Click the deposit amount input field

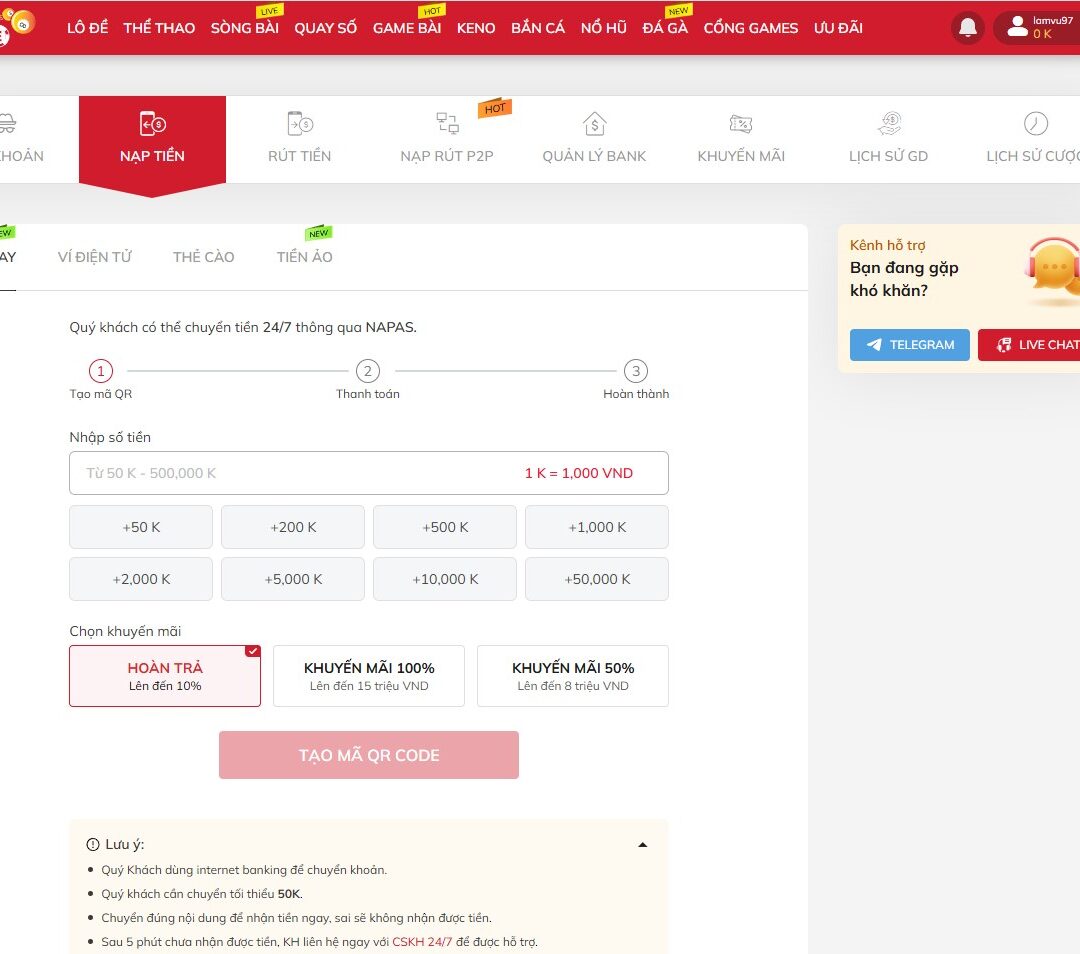tap(368, 472)
